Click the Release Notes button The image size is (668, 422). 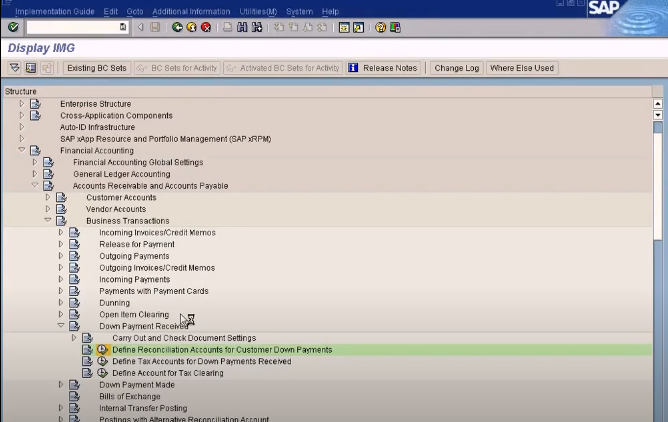click(383, 68)
